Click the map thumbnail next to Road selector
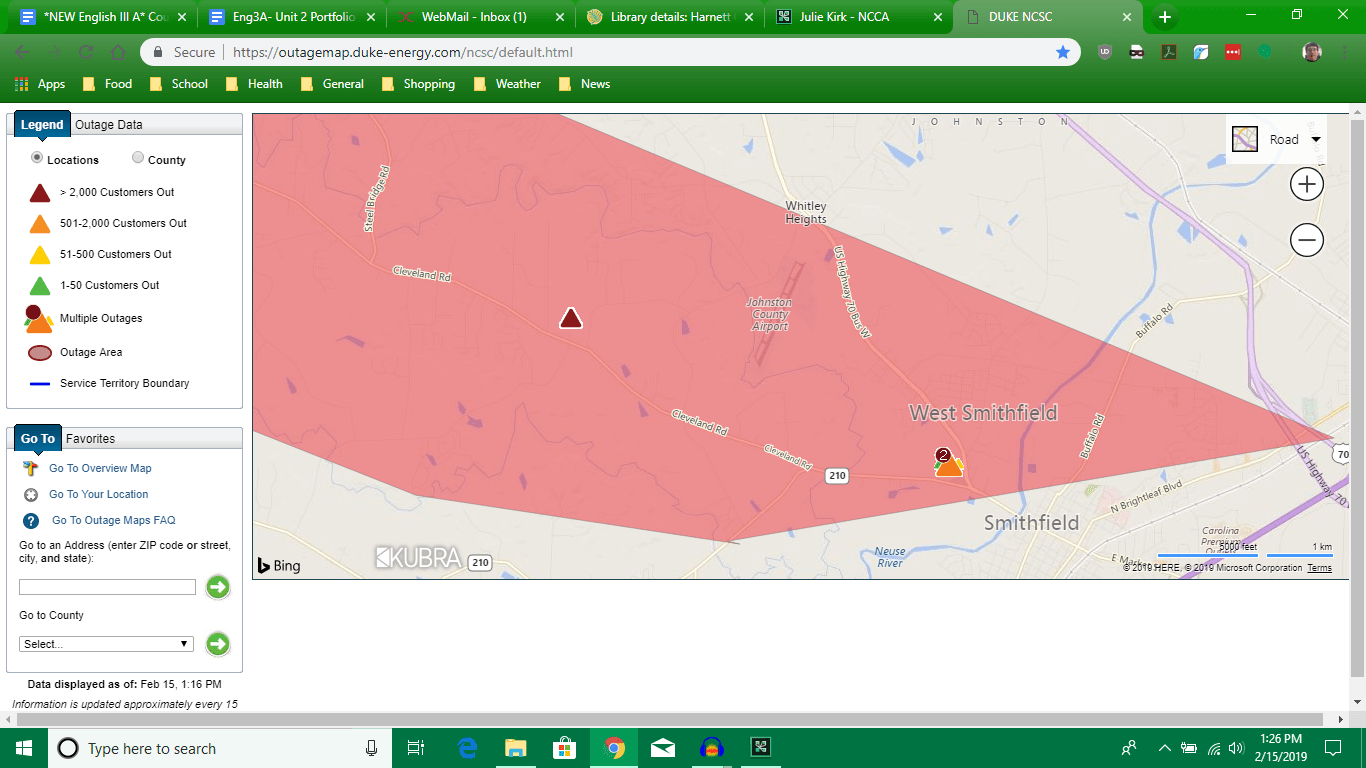This screenshot has width=1366, height=768. click(1245, 139)
